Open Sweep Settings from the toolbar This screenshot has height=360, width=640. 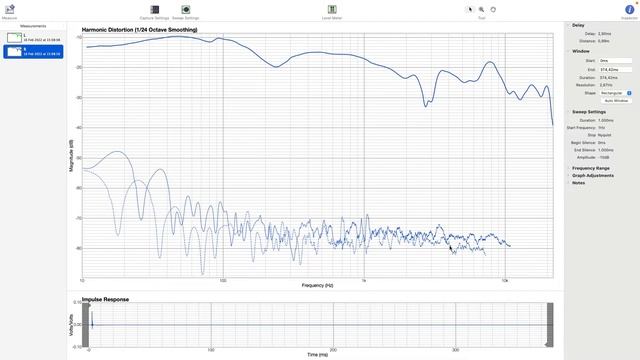(x=186, y=9)
